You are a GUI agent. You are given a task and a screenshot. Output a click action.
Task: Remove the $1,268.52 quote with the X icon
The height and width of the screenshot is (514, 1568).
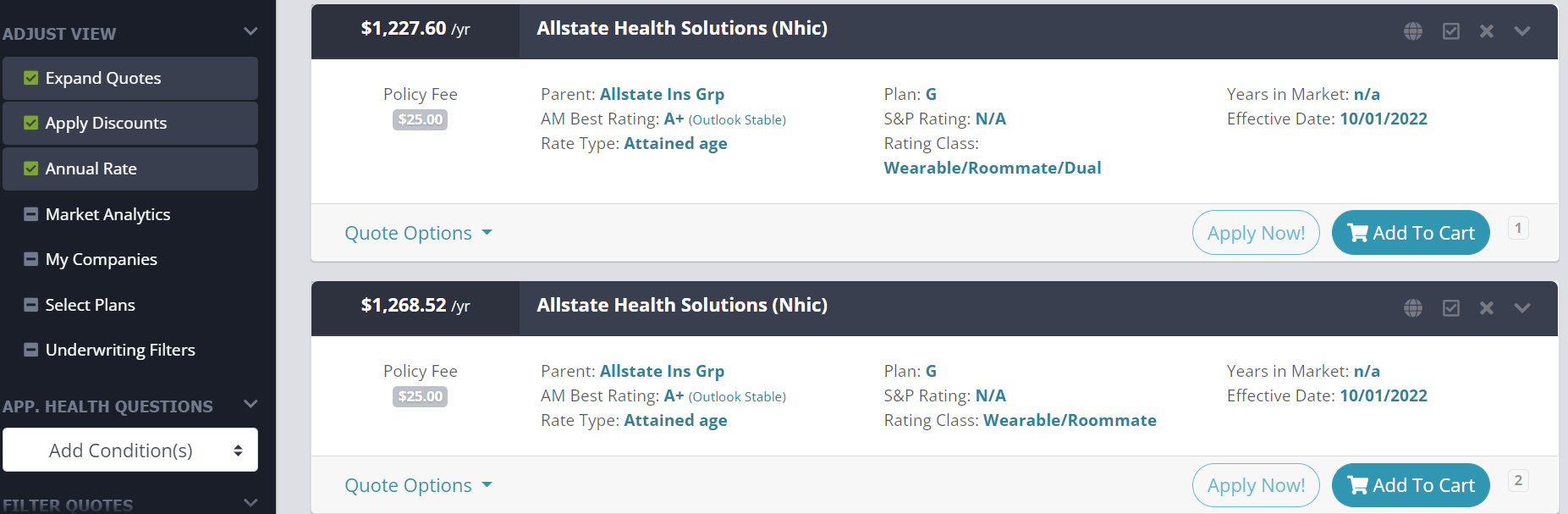[x=1487, y=307]
